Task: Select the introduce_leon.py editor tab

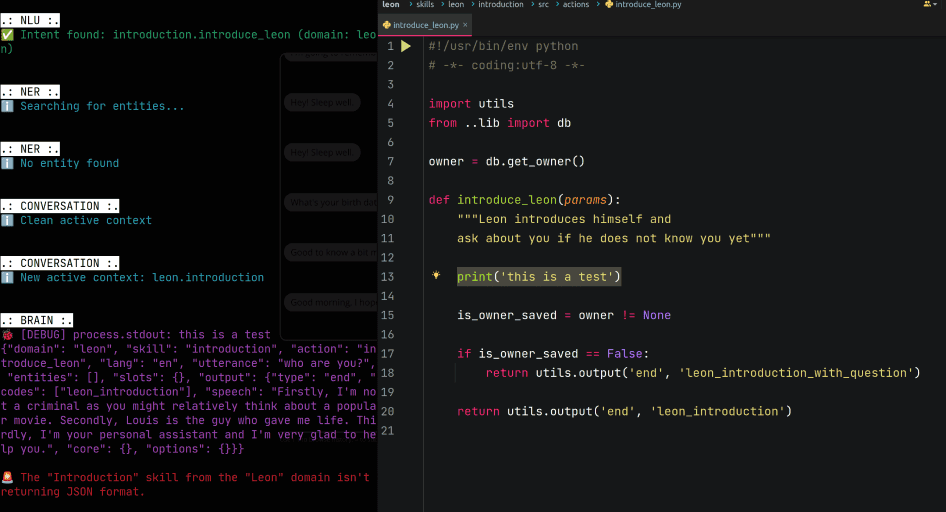Action: pos(425,25)
